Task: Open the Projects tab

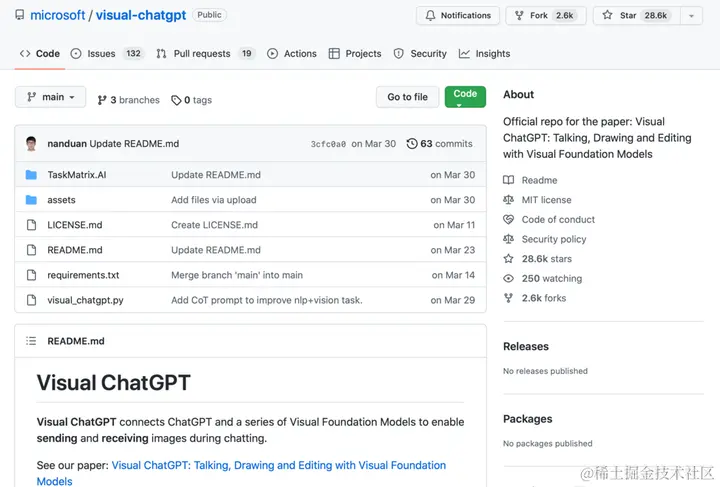Action: 355,54
